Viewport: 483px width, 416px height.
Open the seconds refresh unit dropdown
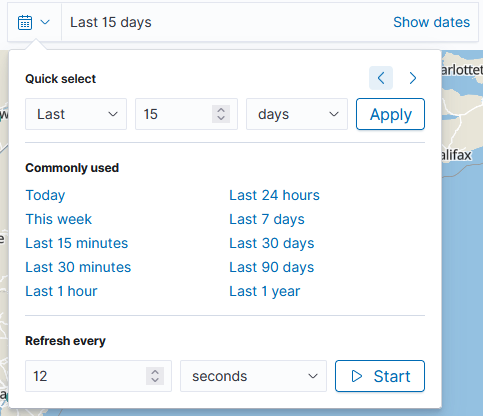pyautogui.click(x=253, y=376)
